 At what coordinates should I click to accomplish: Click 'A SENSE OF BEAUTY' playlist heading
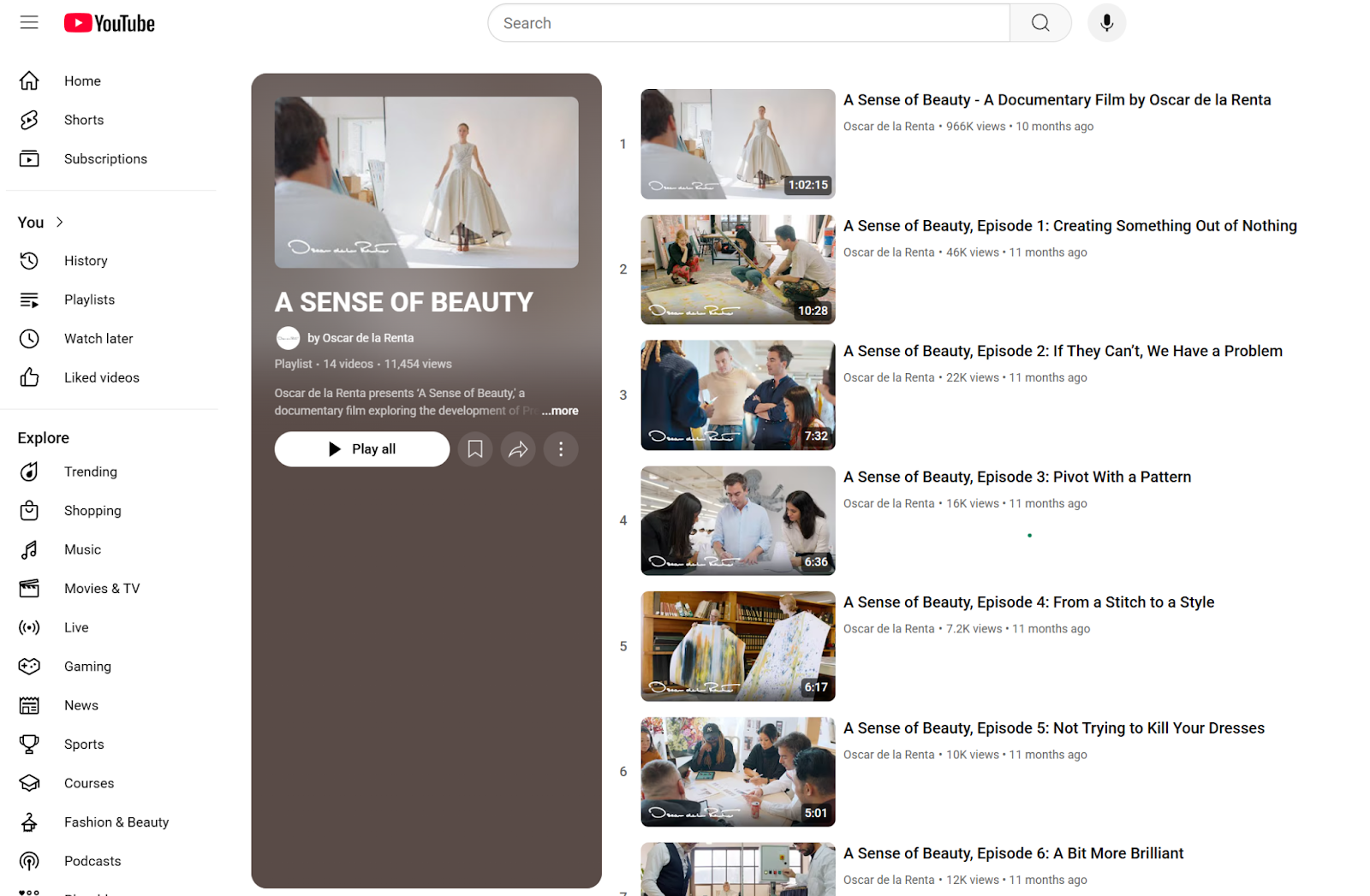pos(404,302)
